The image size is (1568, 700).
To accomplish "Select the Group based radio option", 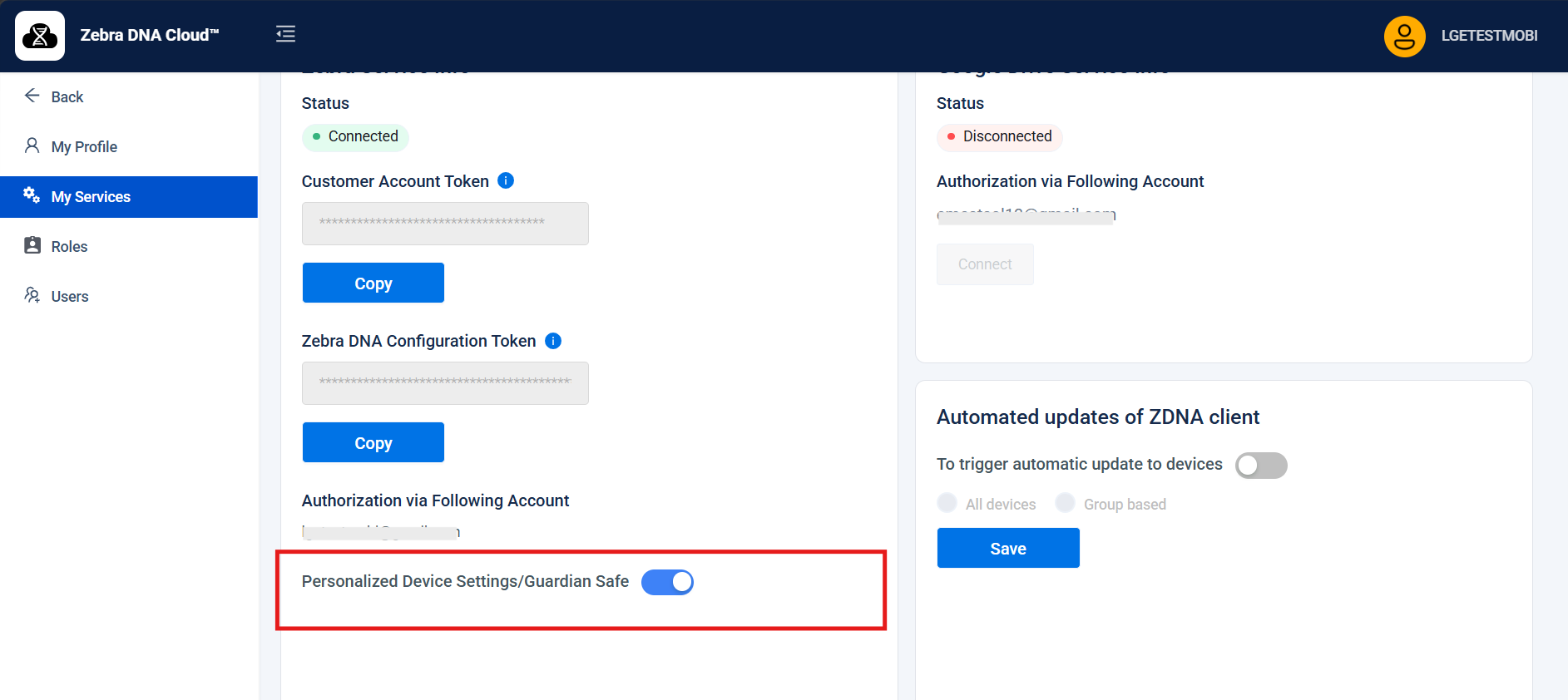I will pyautogui.click(x=1065, y=503).
